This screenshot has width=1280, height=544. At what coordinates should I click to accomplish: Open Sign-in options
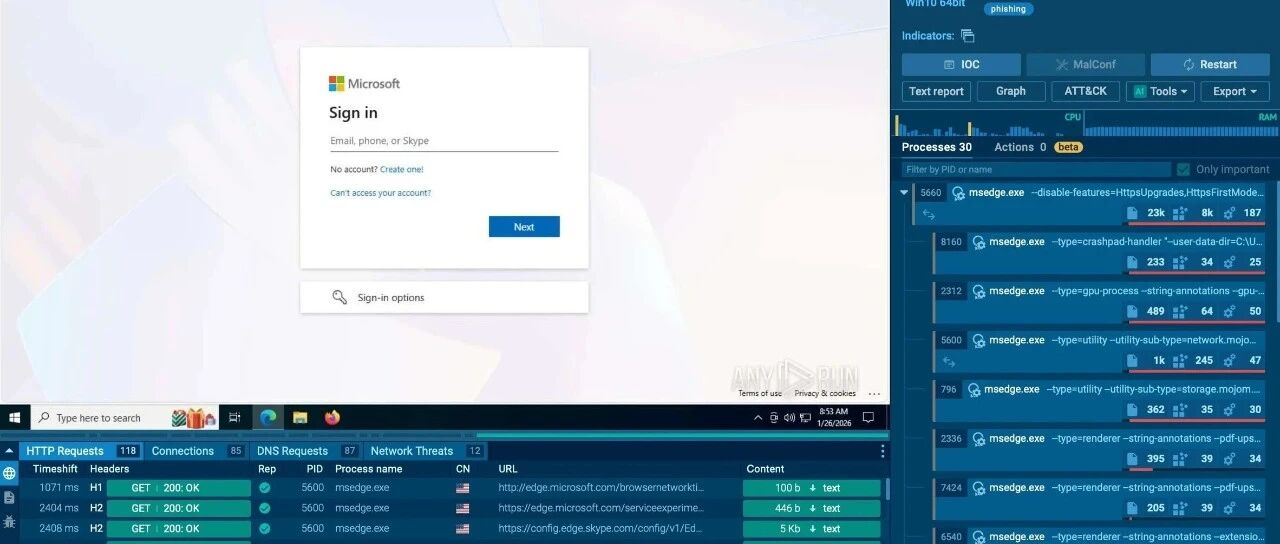[444, 297]
